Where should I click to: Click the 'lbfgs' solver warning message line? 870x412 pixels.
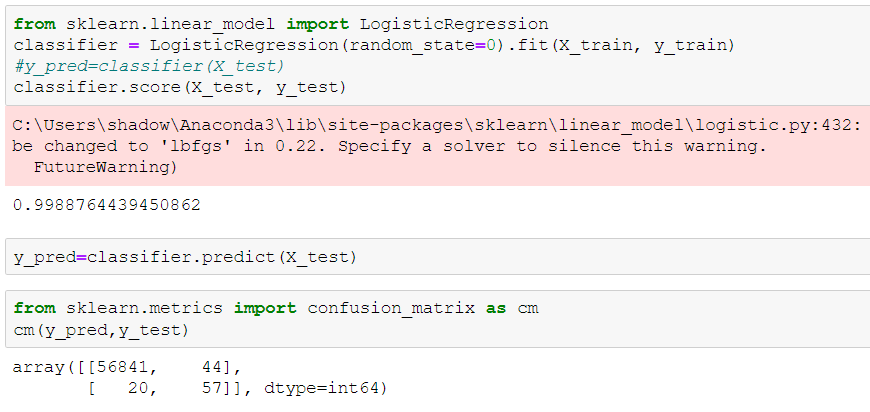pyautogui.click(x=389, y=146)
